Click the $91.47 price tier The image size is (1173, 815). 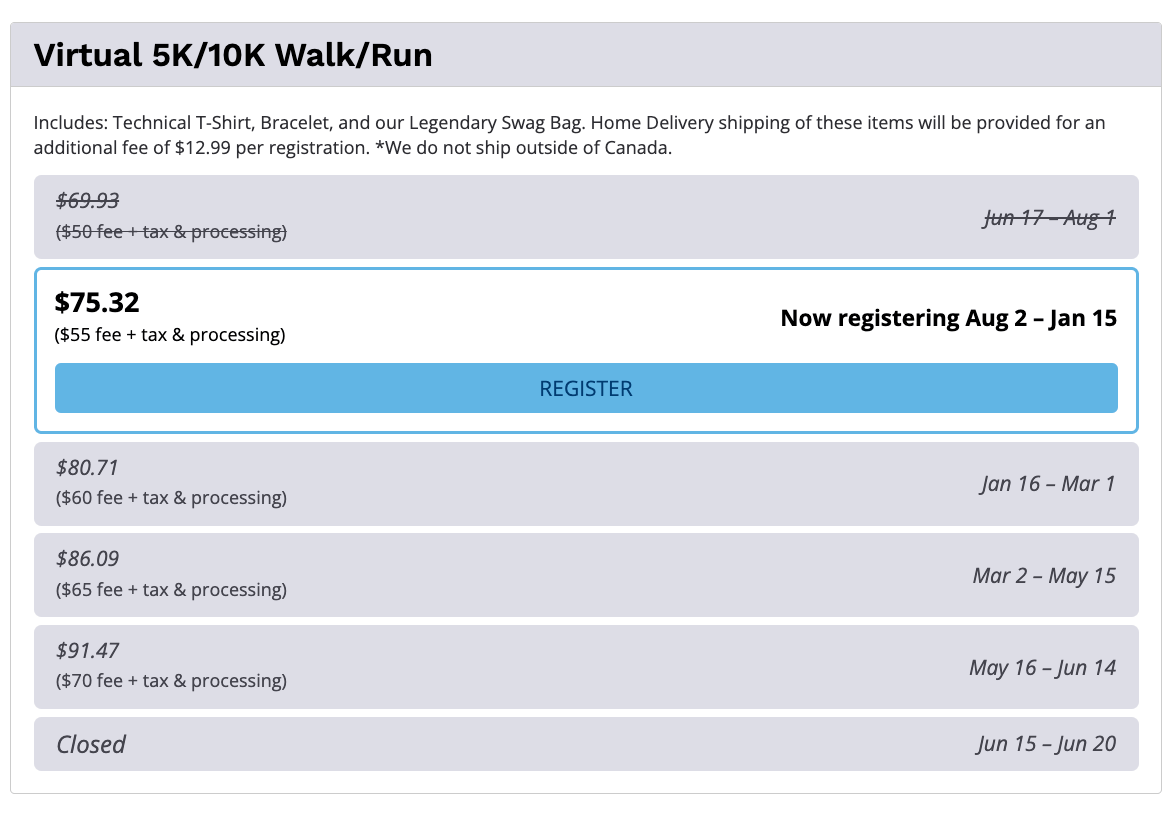tap(88, 651)
